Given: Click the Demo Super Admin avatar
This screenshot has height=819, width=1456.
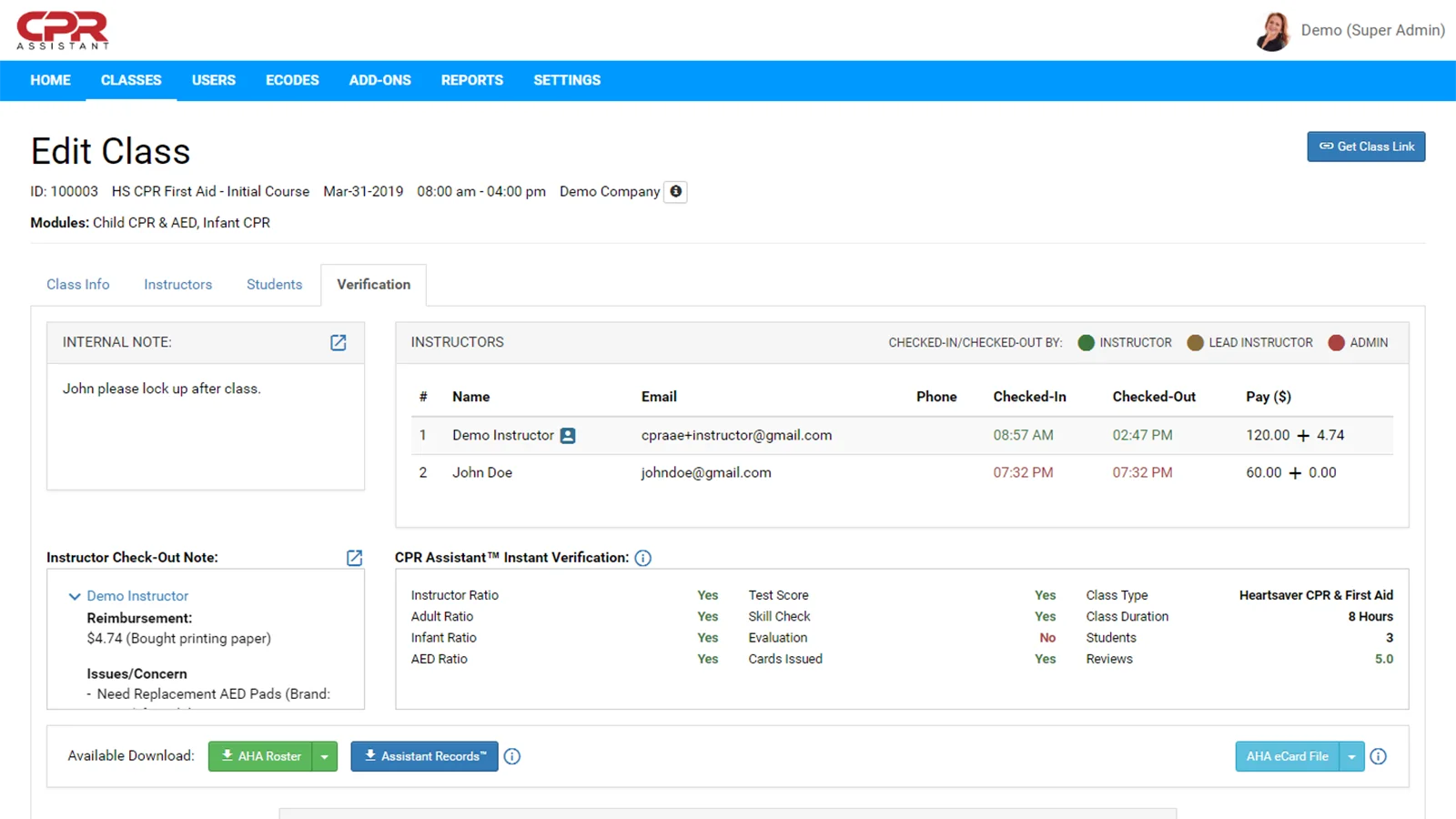Looking at the screenshot, I should [1273, 31].
